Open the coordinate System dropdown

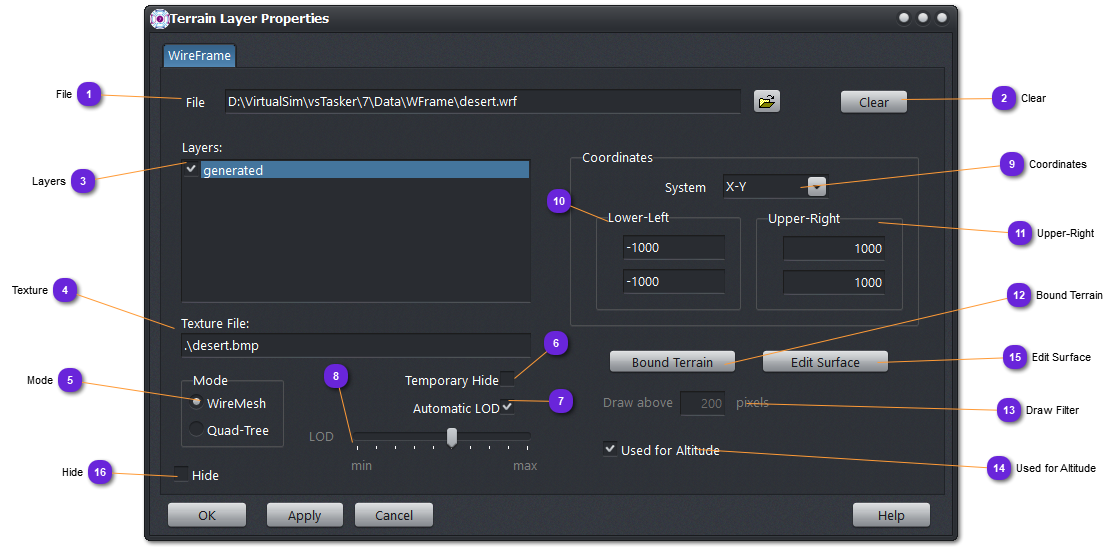point(817,186)
